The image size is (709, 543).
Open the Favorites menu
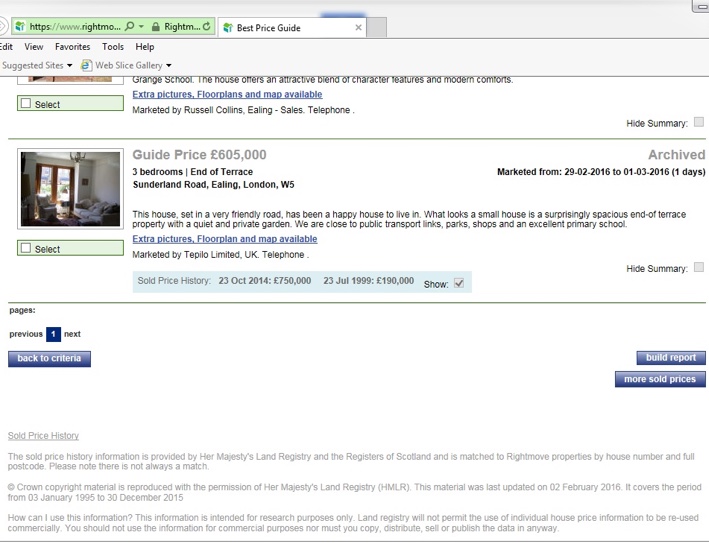tap(72, 47)
